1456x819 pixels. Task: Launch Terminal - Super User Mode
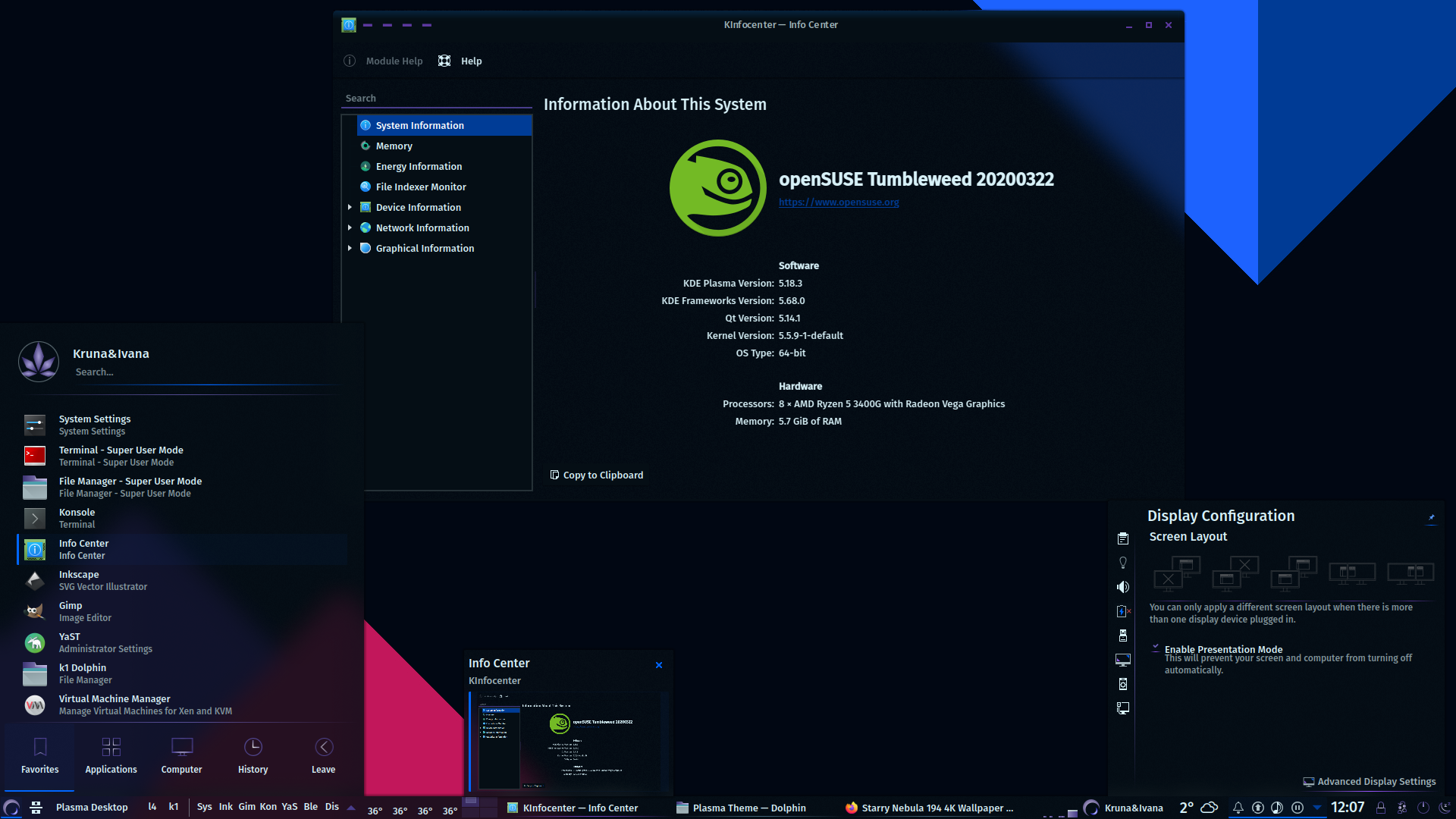(182, 456)
